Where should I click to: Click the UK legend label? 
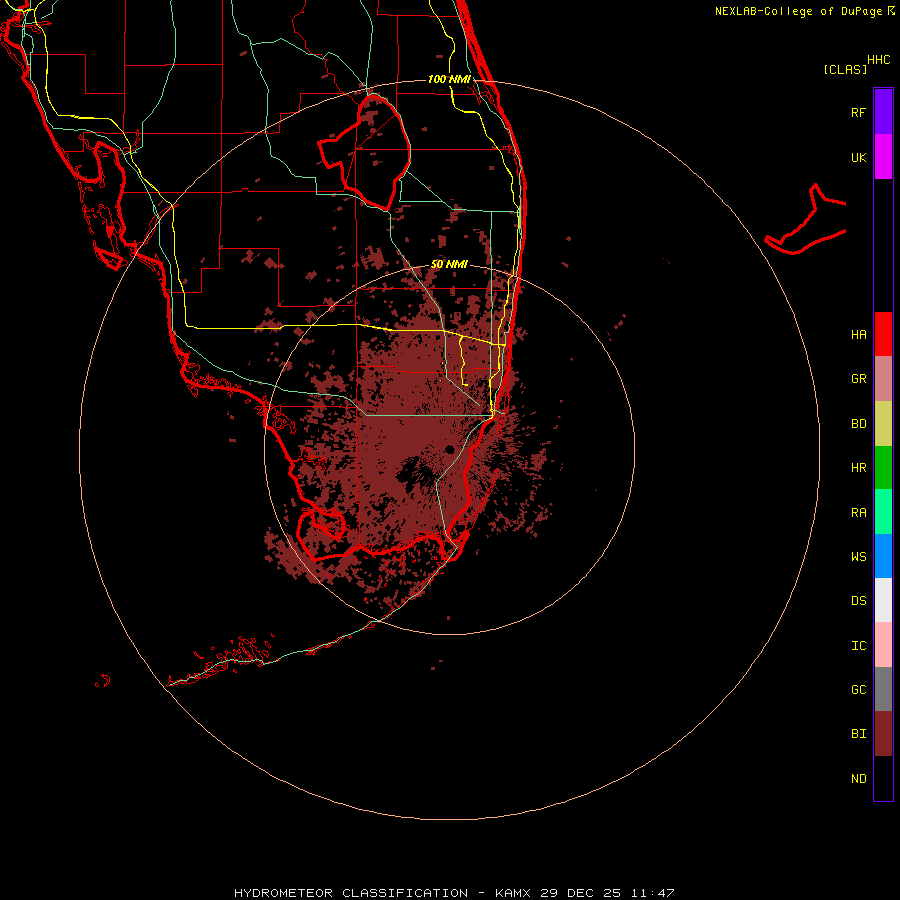[x=858, y=157]
